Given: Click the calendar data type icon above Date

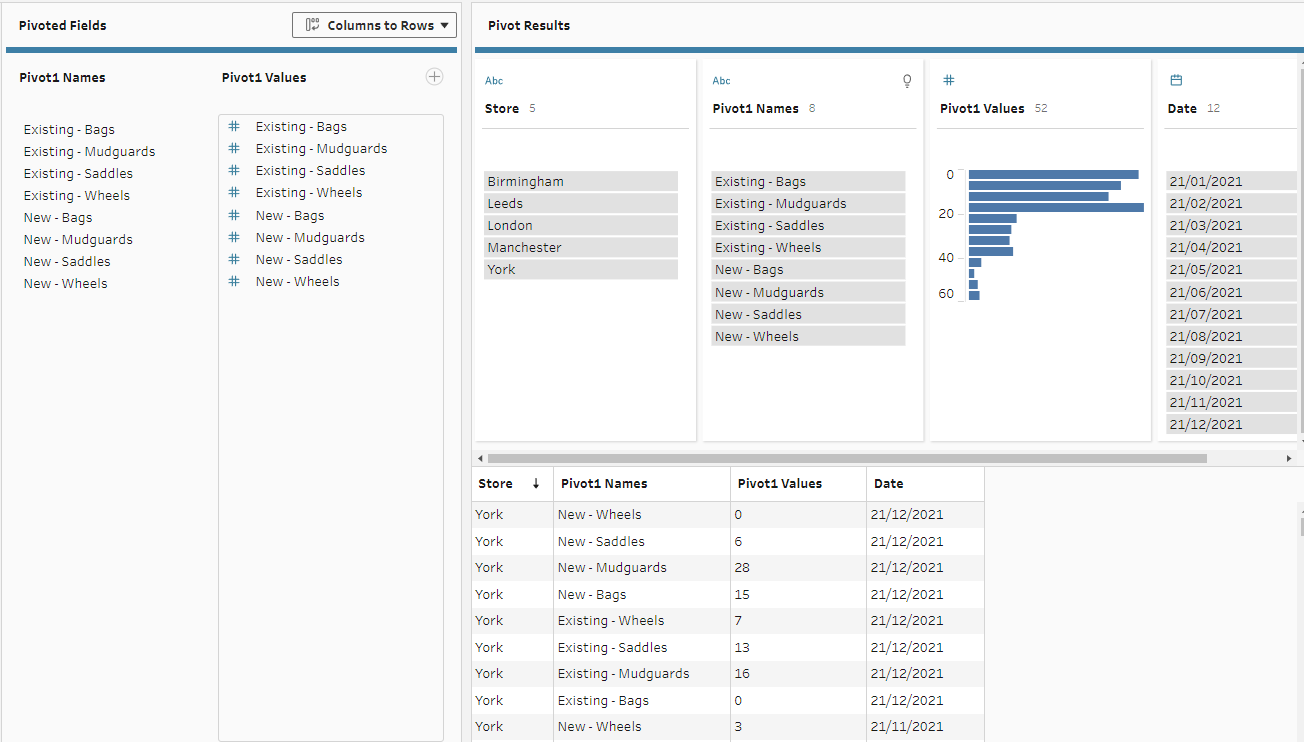Looking at the screenshot, I should [1176, 81].
